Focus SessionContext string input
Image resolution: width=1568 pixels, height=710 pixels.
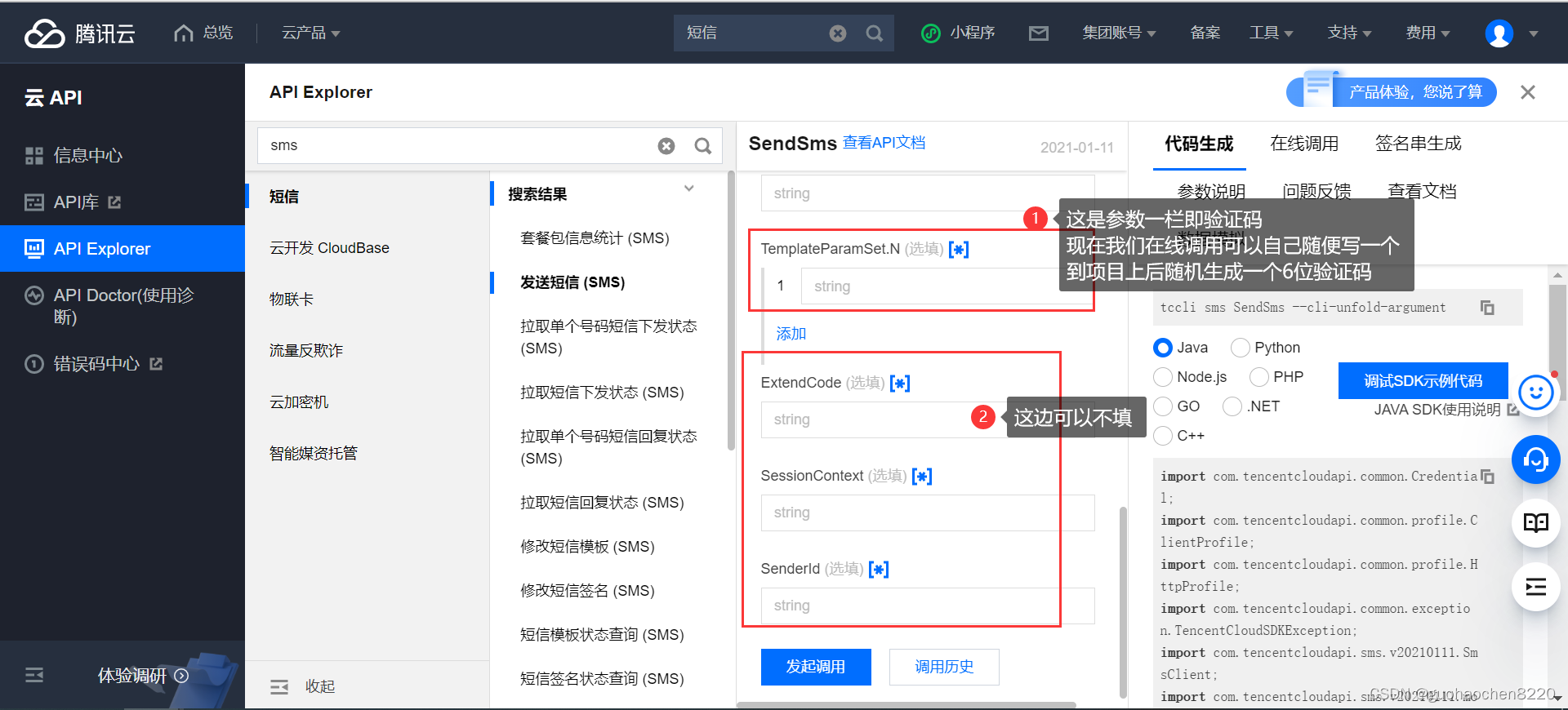pos(928,513)
